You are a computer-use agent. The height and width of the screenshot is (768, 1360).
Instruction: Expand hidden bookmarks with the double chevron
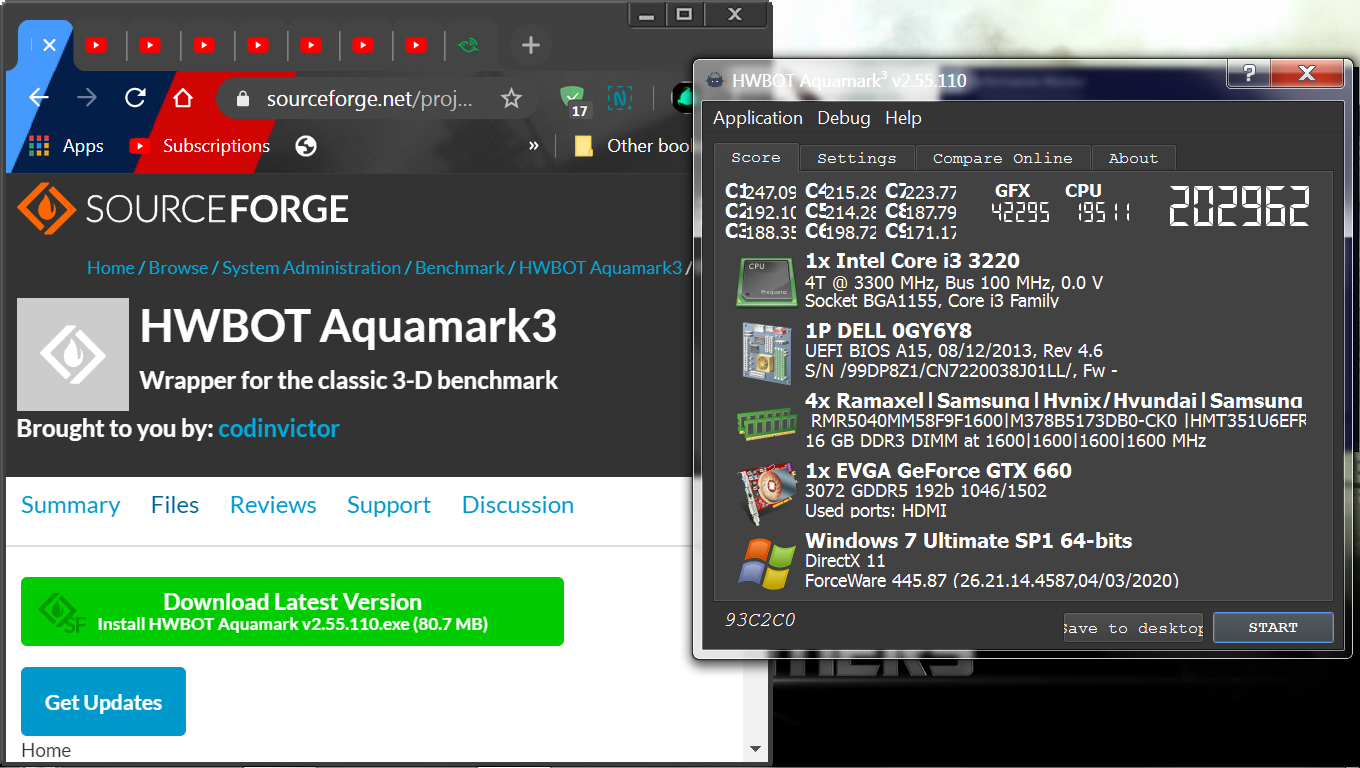pos(534,146)
